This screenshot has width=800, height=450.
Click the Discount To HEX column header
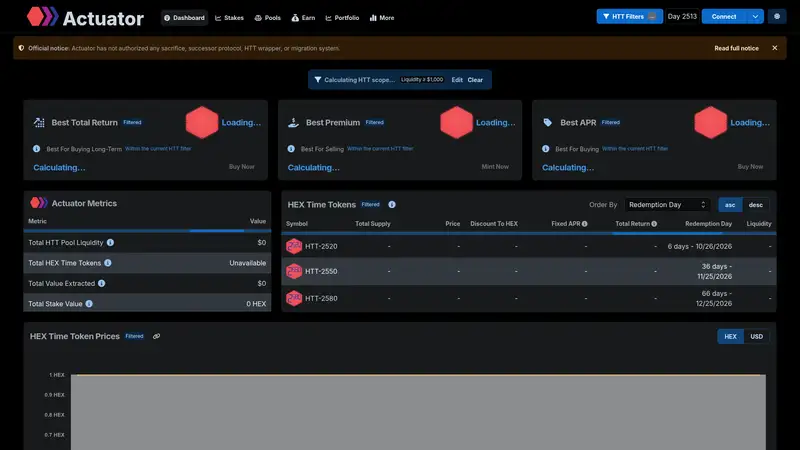494,223
